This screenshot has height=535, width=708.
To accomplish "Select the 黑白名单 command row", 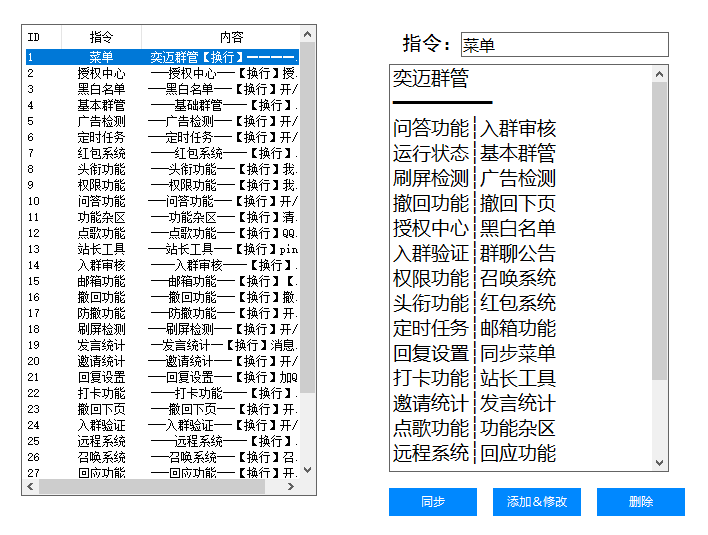I will click(101, 89).
